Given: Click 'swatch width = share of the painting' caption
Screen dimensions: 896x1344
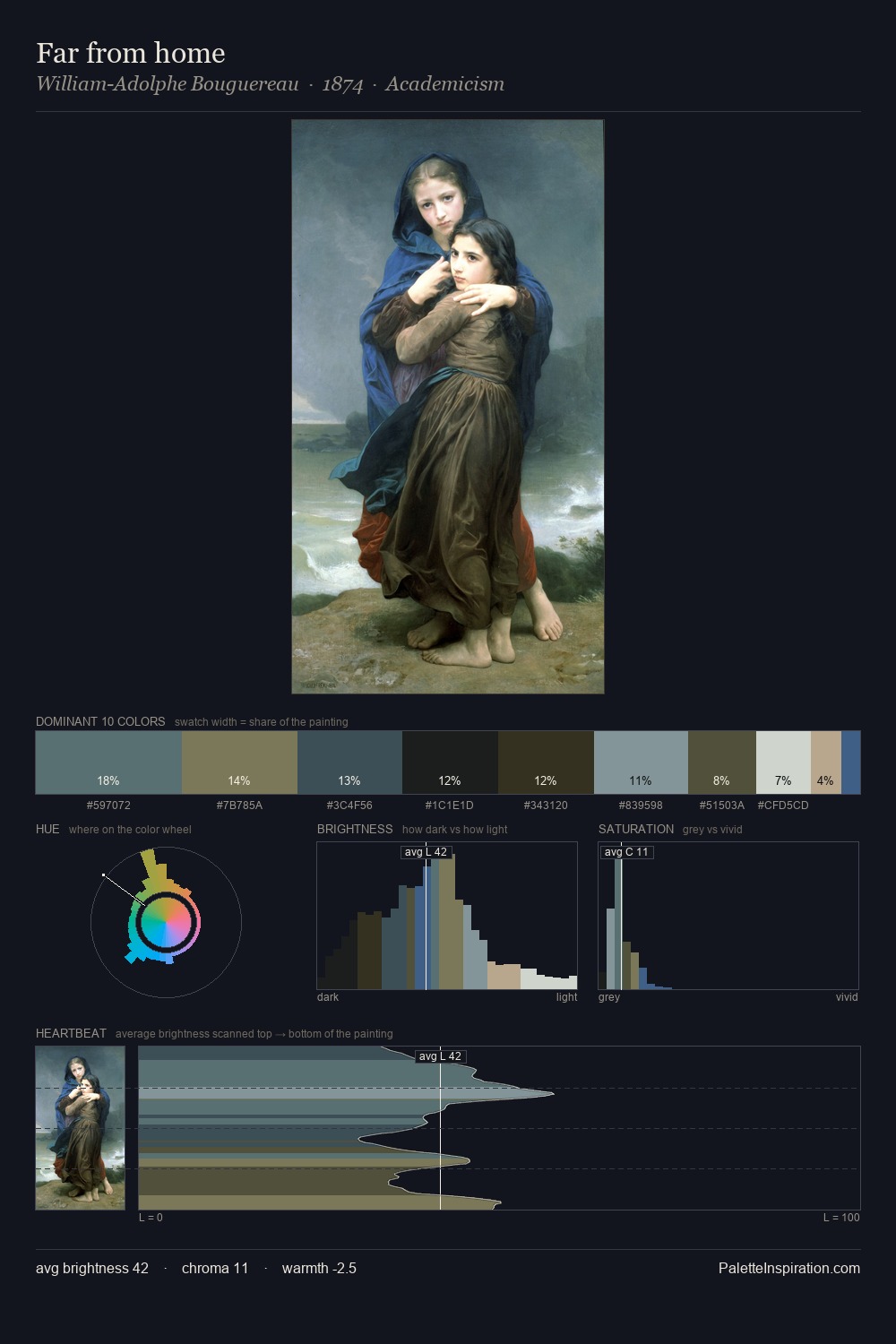Looking at the screenshot, I should 261,721.
